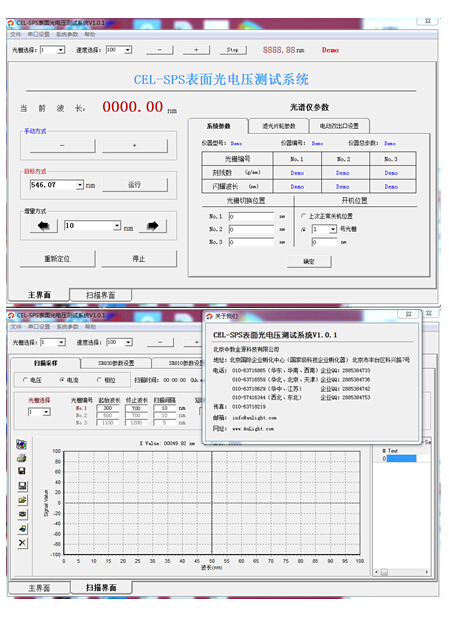Click plus button left of Stop
Viewport: 449px width, 618px height.
(196, 50)
